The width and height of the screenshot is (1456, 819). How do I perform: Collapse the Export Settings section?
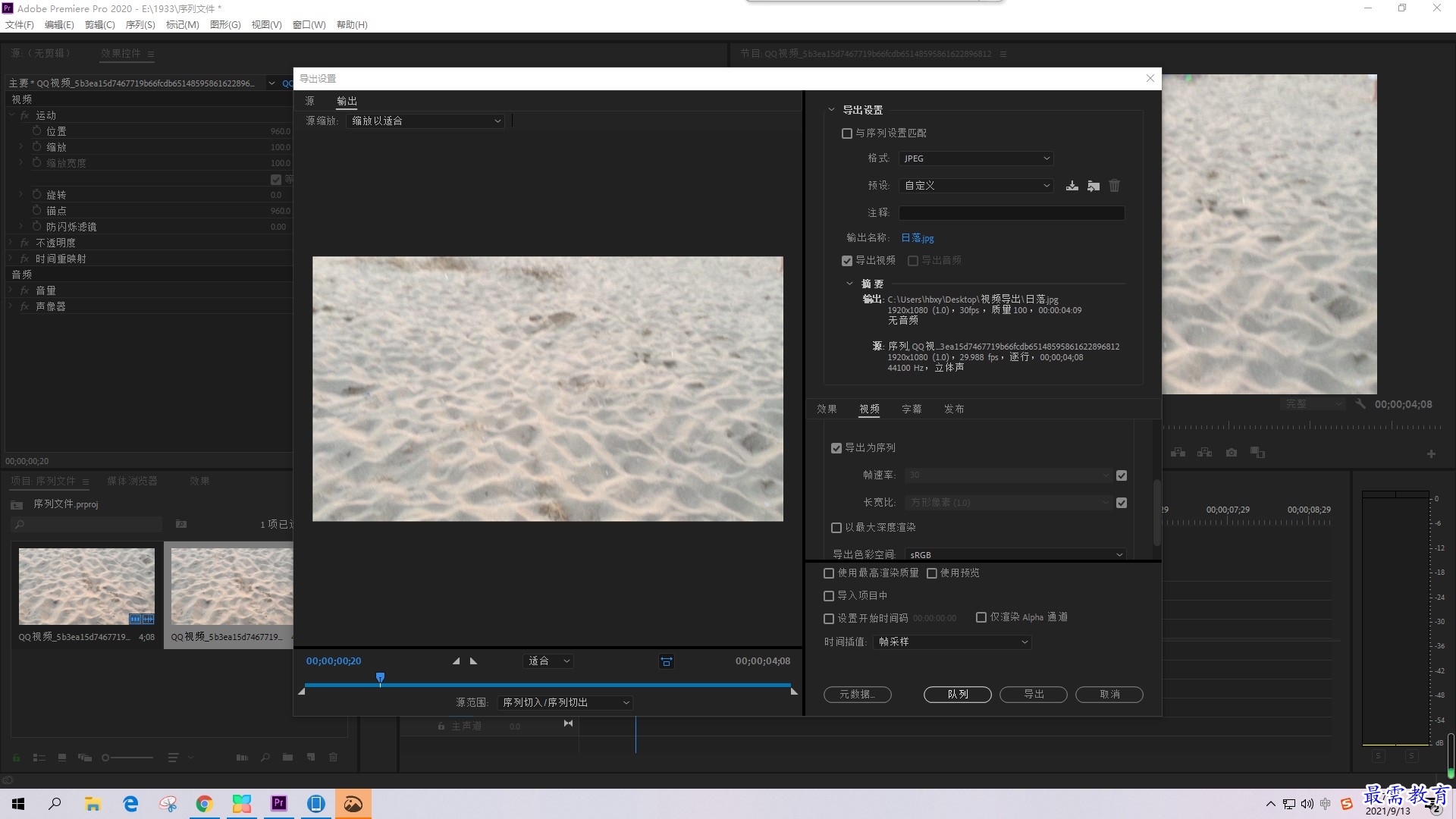click(831, 110)
